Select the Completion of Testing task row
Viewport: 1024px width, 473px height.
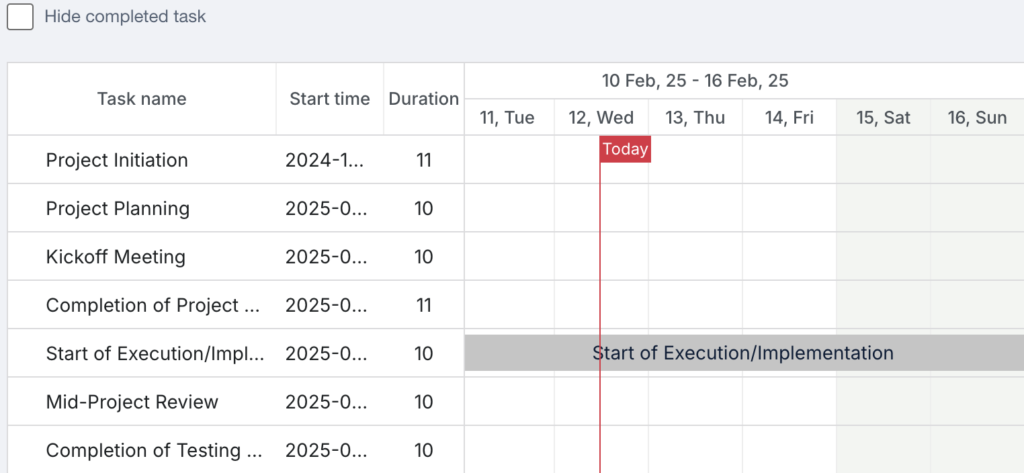pos(236,450)
